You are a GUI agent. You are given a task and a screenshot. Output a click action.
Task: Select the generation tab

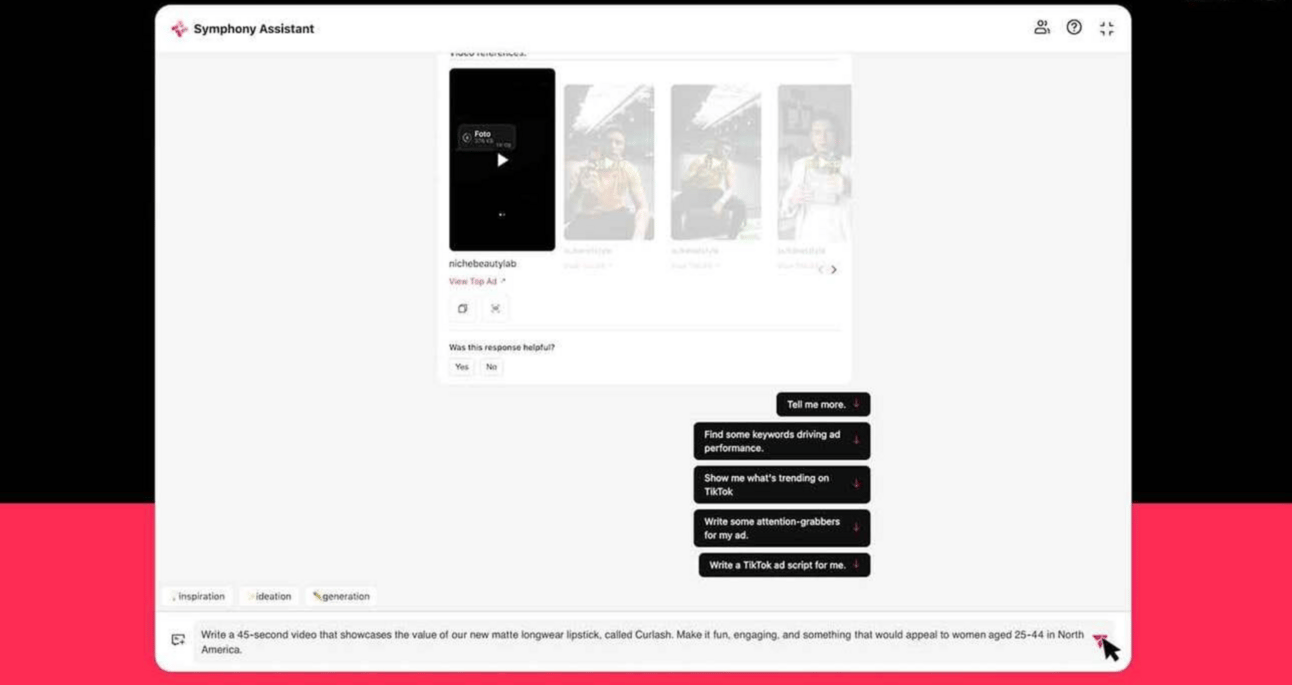click(x=341, y=596)
